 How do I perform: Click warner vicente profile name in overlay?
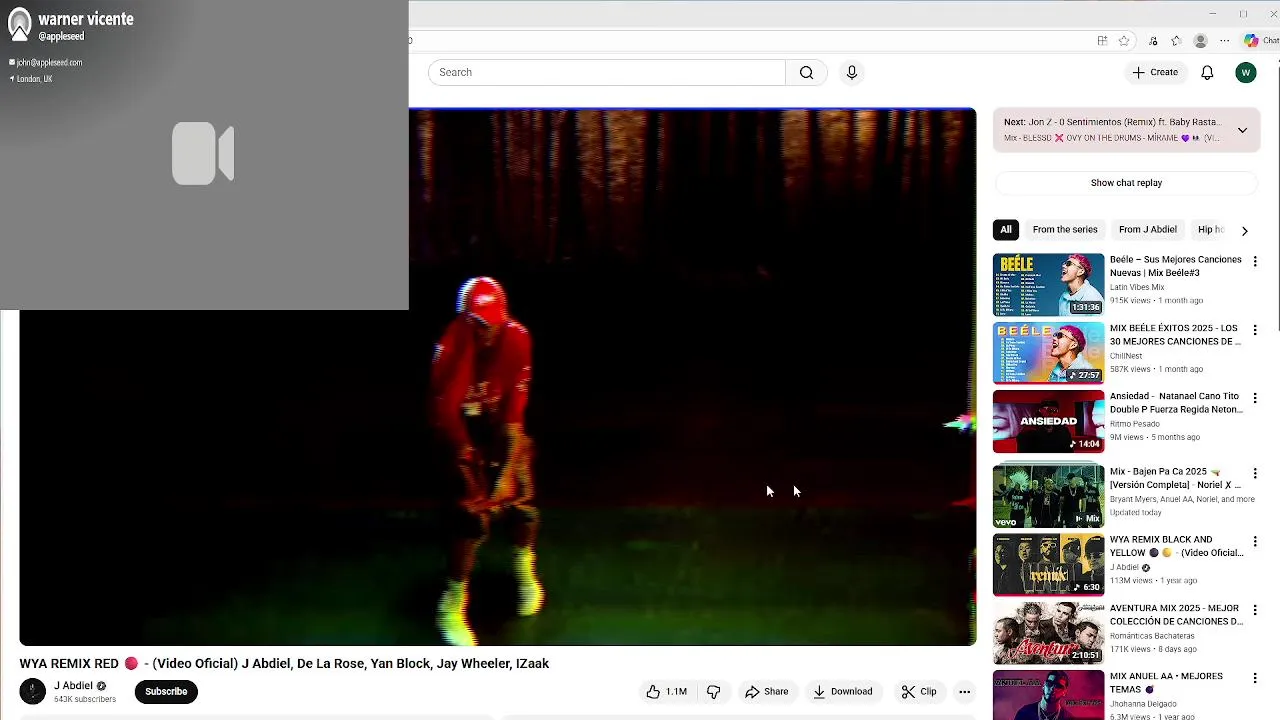86,19
